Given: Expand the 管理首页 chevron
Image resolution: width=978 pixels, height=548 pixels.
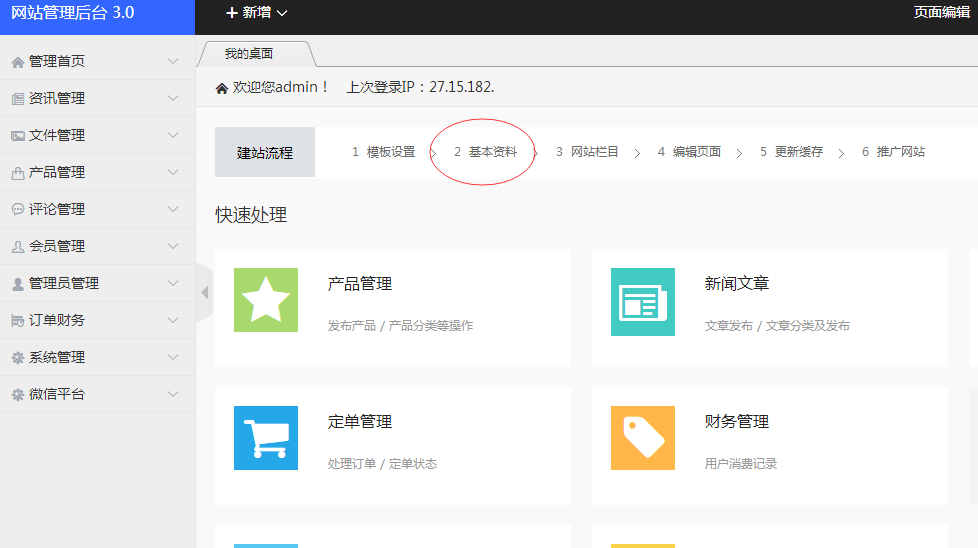Looking at the screenshot, I should [173, 61].
